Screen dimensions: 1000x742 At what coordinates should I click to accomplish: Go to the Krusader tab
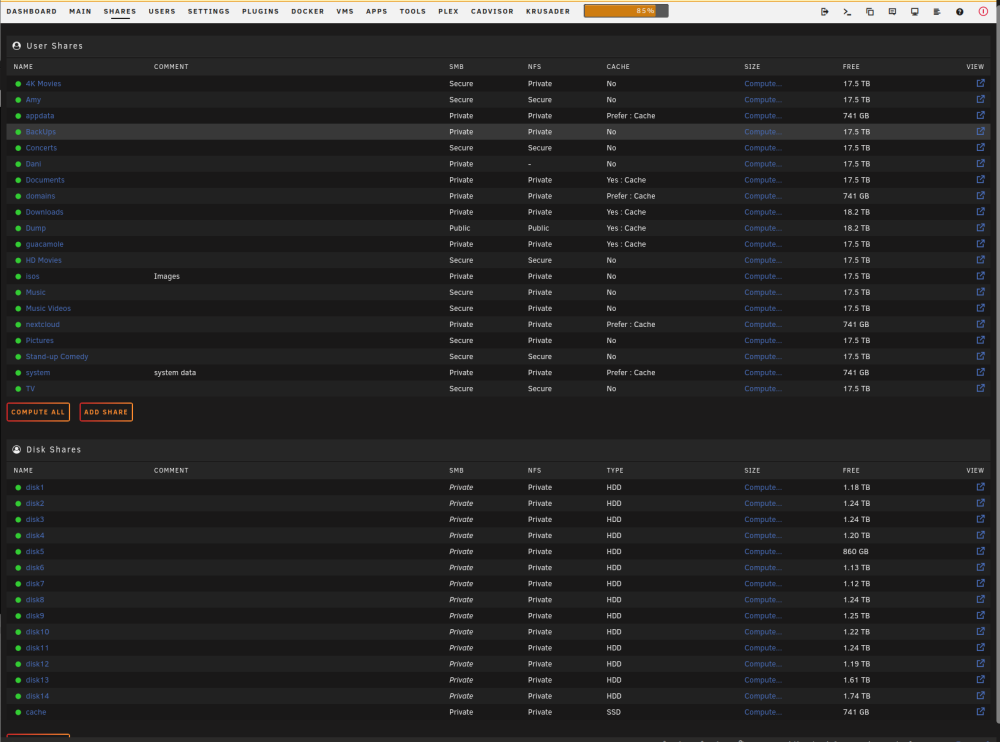[x=548, y=11]
